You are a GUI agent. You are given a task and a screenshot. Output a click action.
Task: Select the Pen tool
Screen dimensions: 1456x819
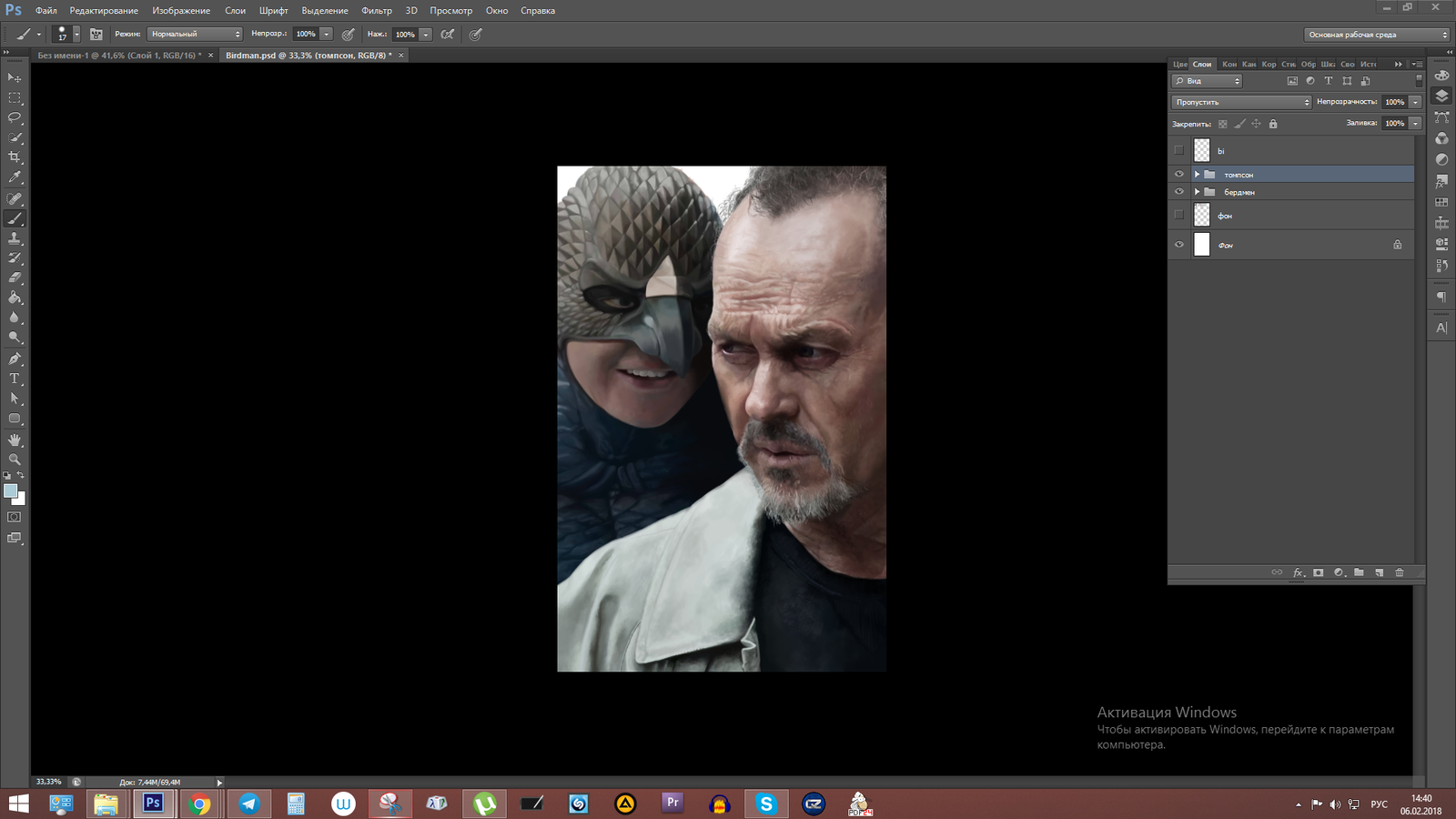(x=15, y=359)
